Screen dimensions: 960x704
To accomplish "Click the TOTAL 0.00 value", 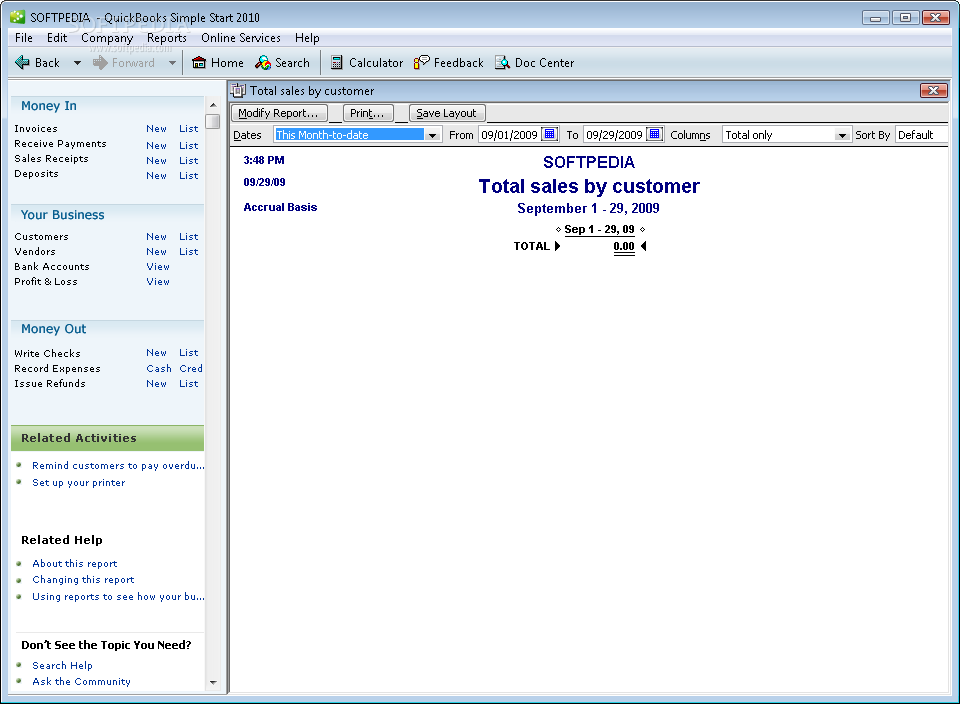I will (624, 247).
